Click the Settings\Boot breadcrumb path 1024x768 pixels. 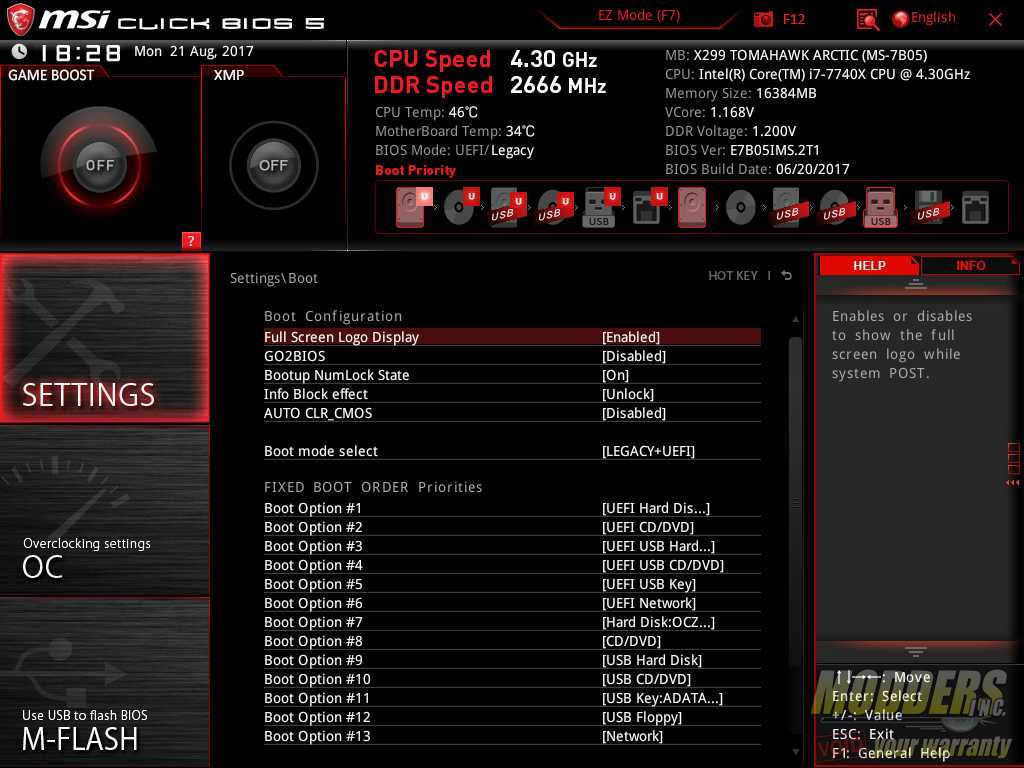(274, 278)
